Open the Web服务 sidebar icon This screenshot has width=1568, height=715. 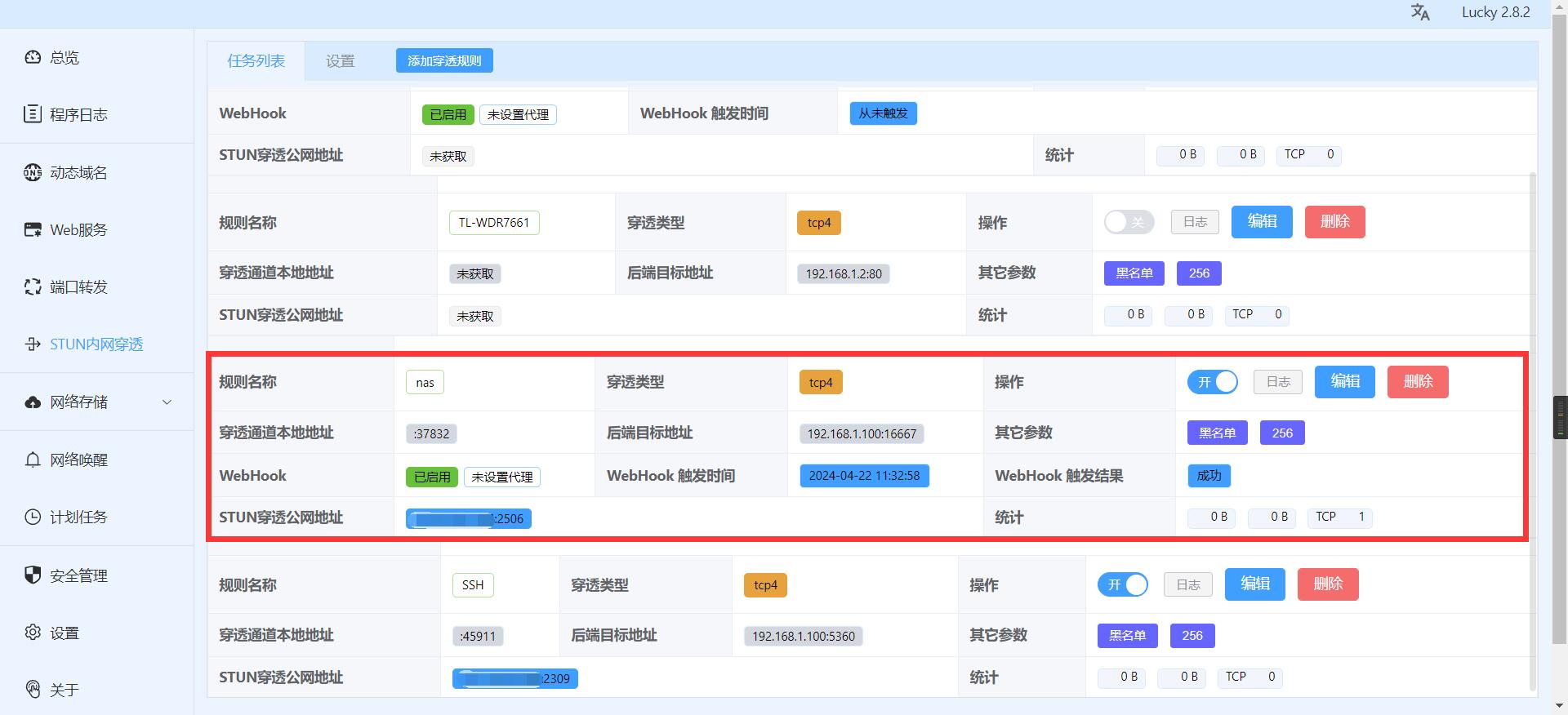(x=33, y=229)
